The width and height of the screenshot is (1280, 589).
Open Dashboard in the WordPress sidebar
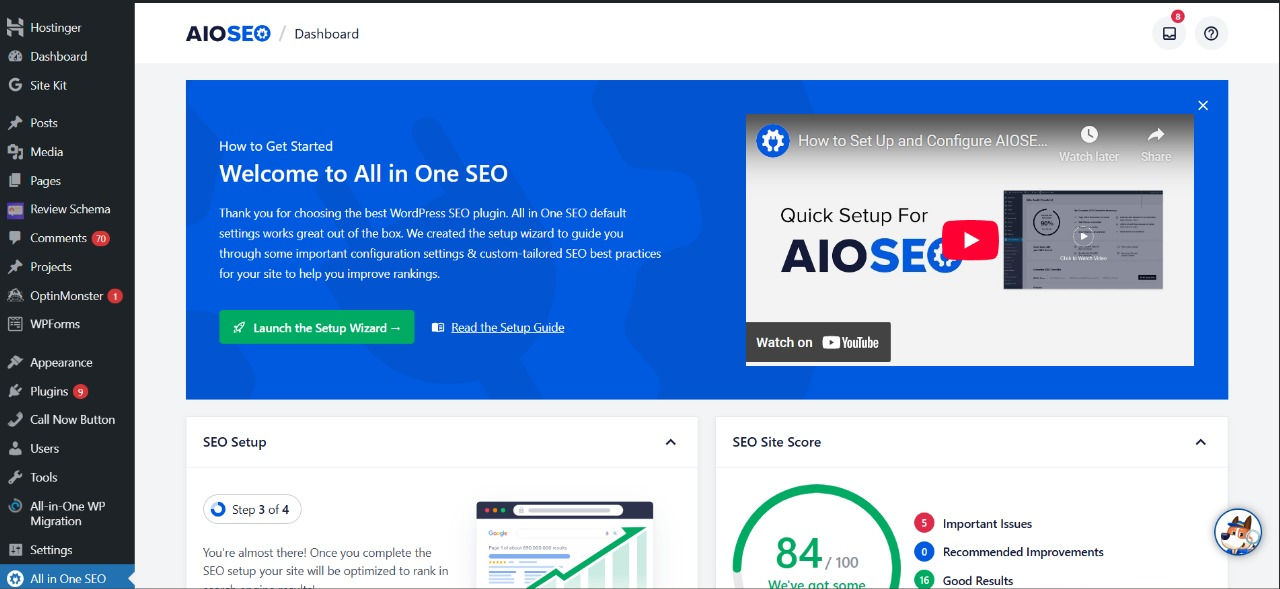pyautogui.click(x=67, y=57)
